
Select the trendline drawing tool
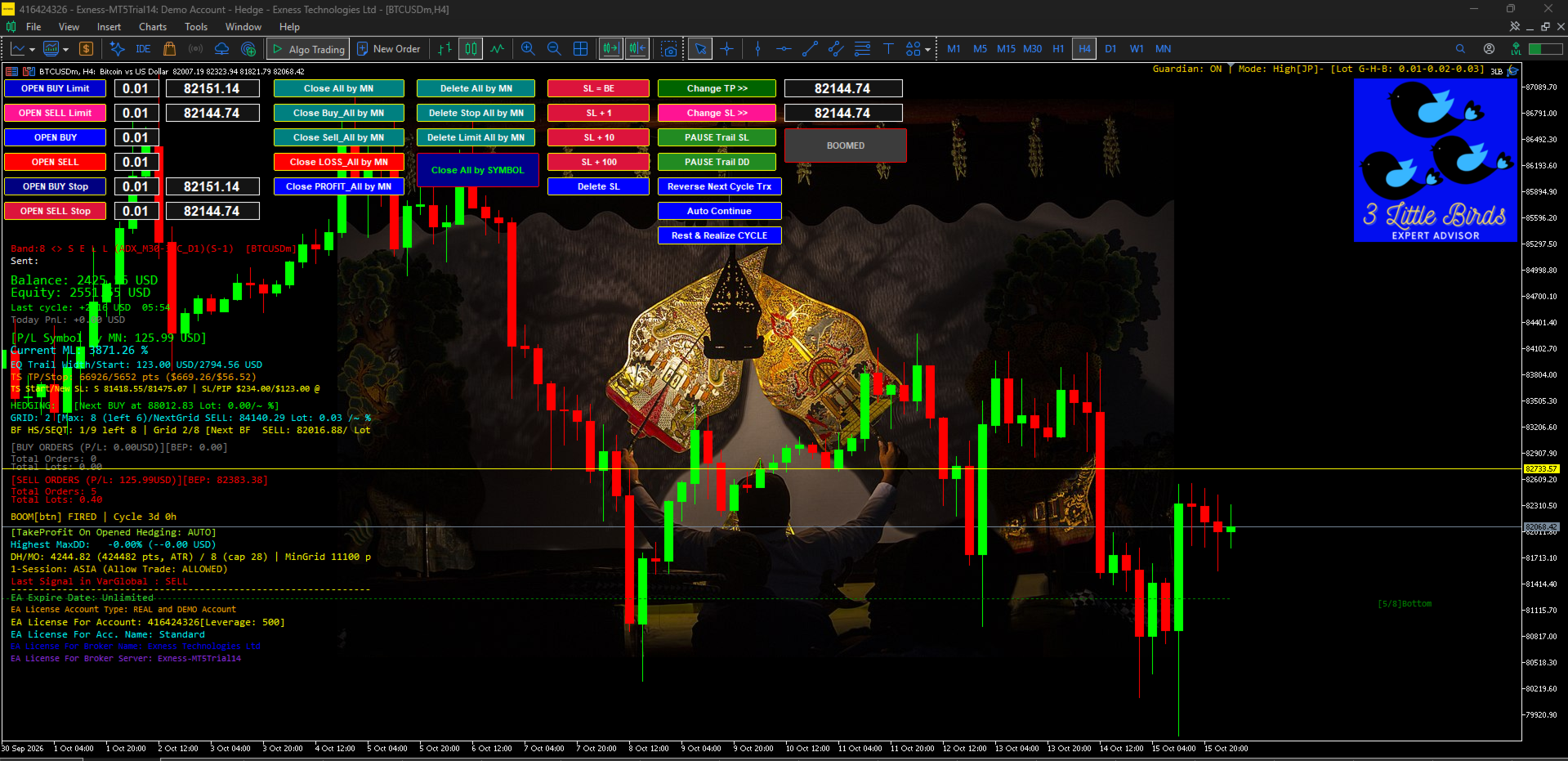[810, 49]
